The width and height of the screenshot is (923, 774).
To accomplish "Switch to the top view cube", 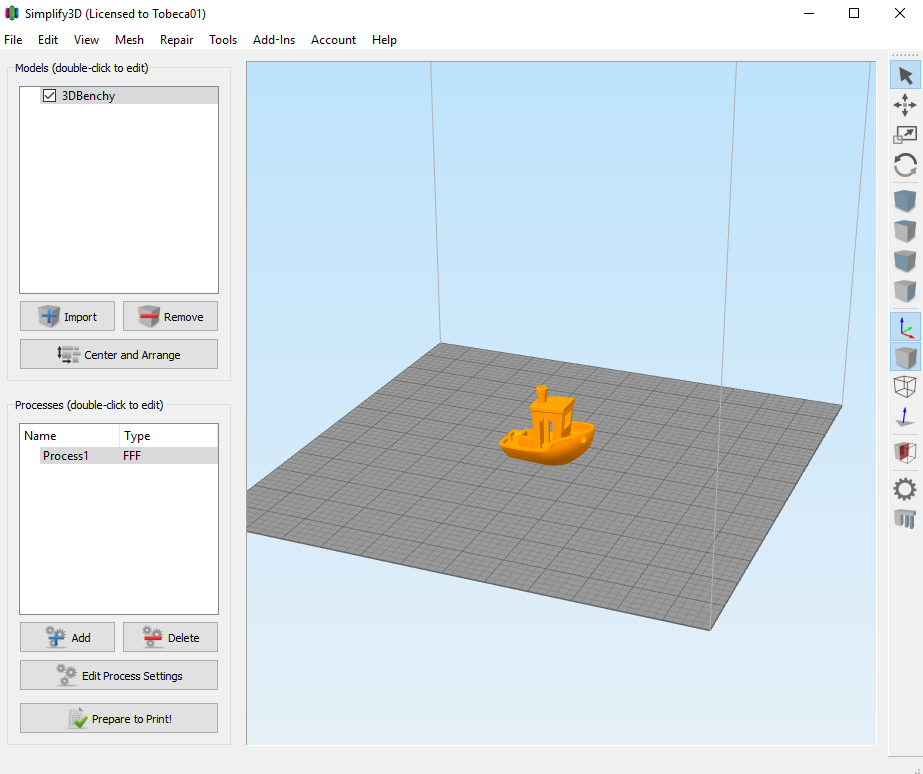I will point(905,231).
